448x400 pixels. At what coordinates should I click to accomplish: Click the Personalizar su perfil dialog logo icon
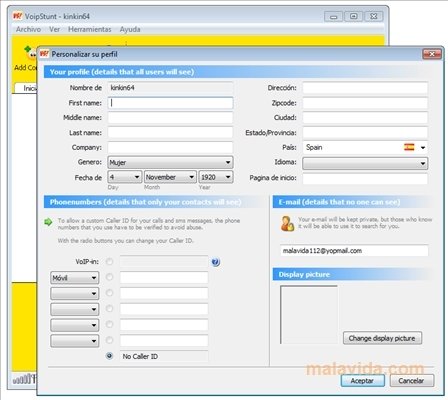[44, 54]
